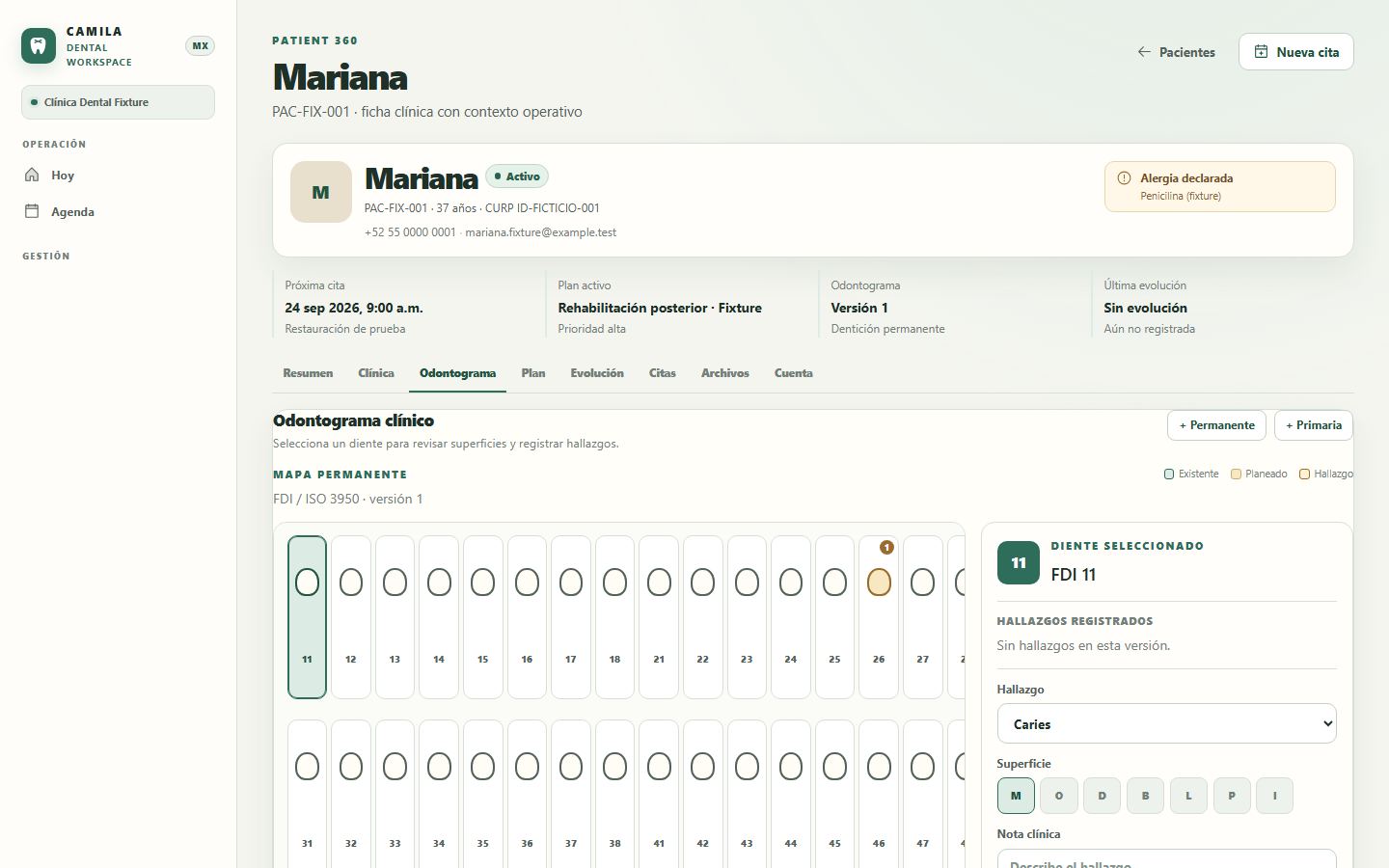The height and width of the screenshot is (868, 1389).
Task: Select tooth 26 with planned finding
Action: click(879, 617)
